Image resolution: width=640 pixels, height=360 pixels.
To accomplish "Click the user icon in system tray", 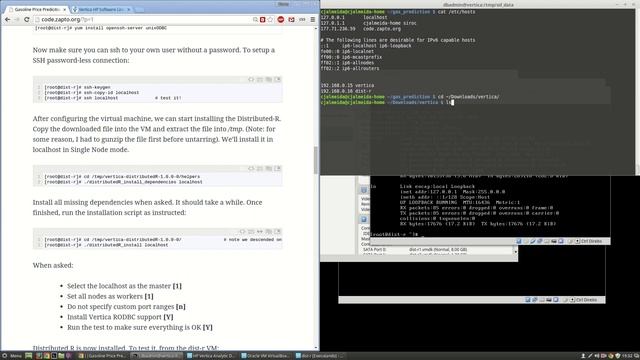I will click(x=583, y=356).
